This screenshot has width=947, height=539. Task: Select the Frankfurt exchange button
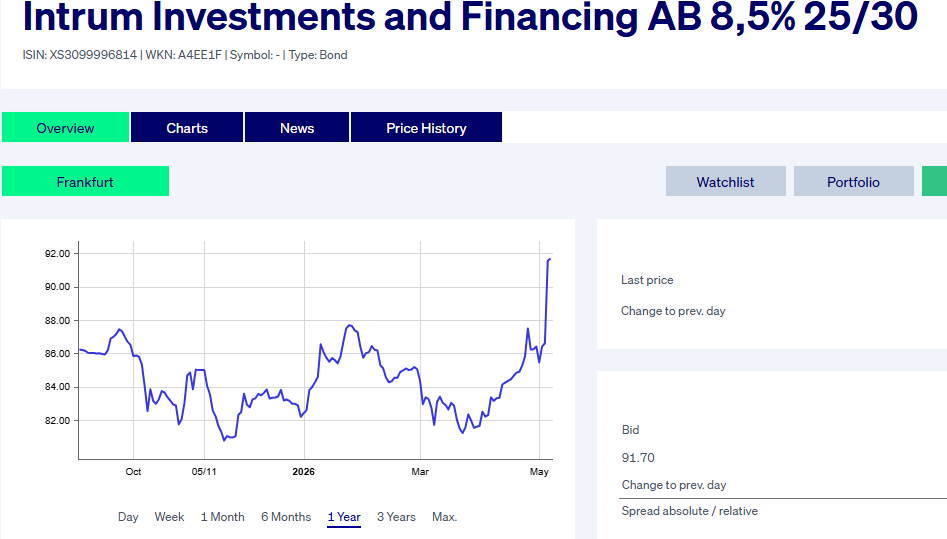tap(85, 181)
